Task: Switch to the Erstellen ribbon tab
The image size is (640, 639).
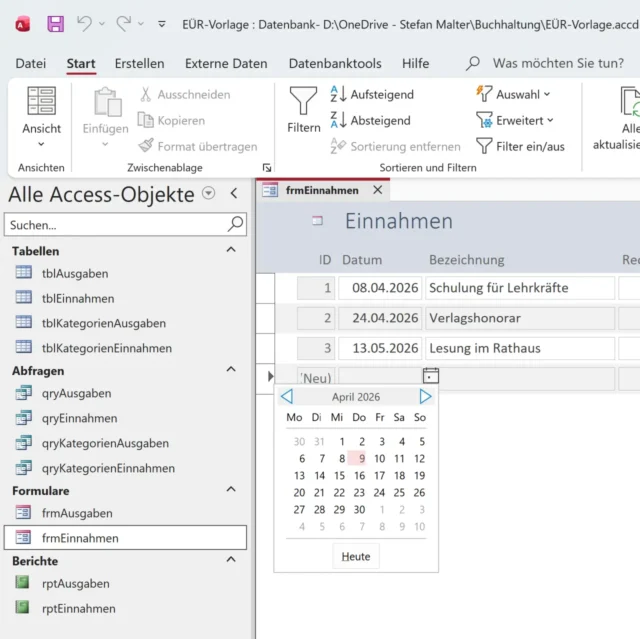Action: tap(139, 63)
